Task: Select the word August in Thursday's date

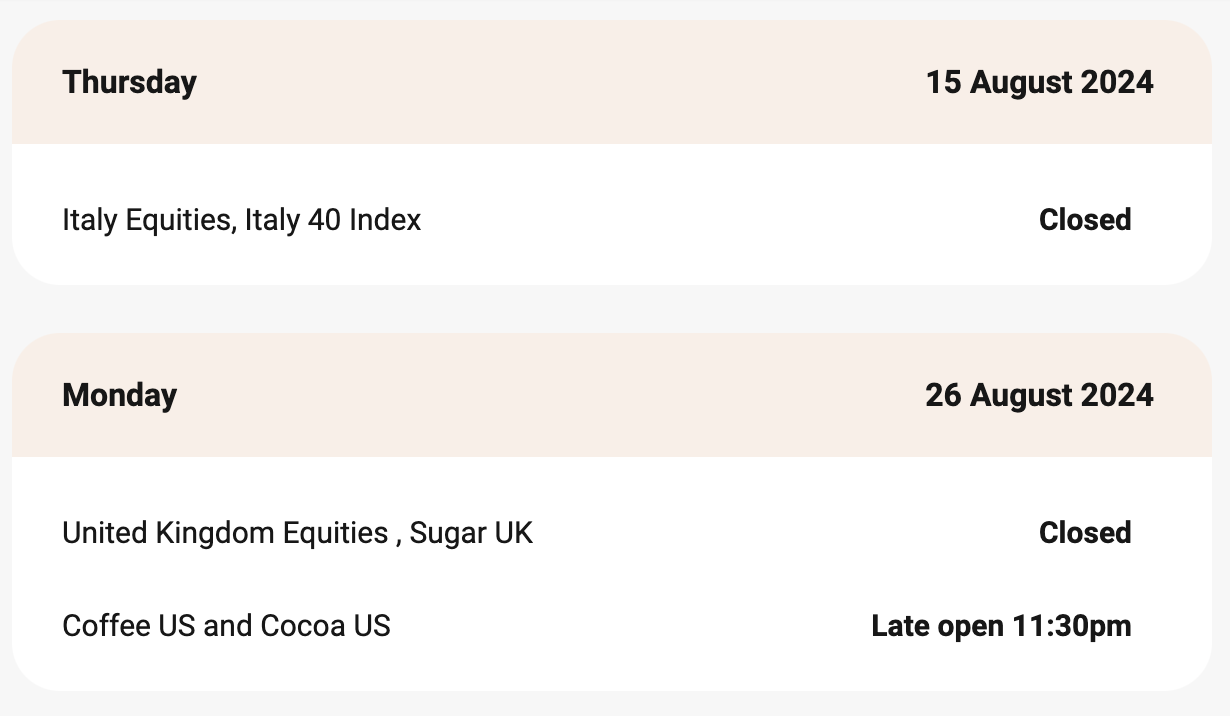Action: tap(1020, 82)
